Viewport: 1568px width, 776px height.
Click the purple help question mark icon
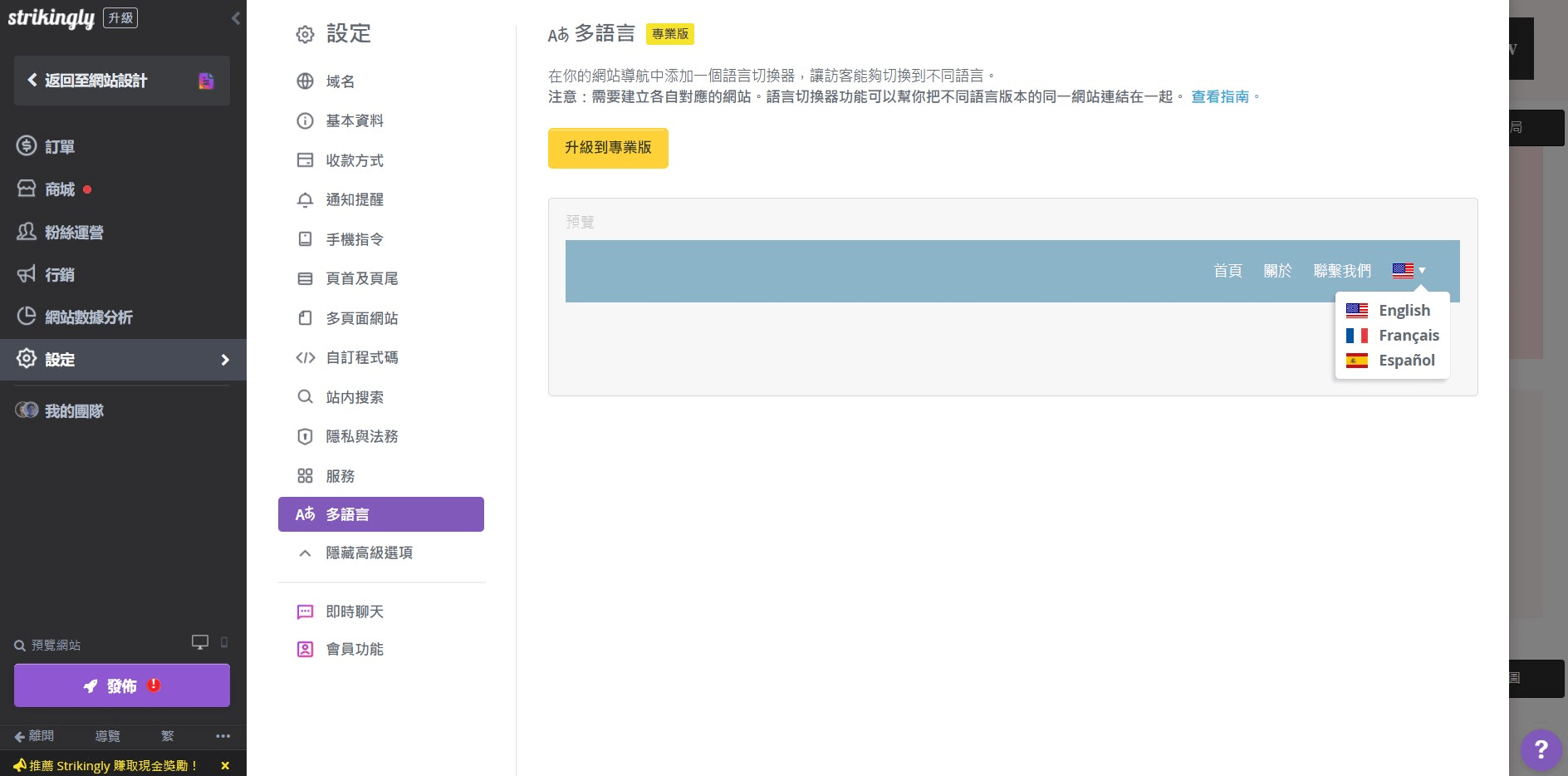1541,749
